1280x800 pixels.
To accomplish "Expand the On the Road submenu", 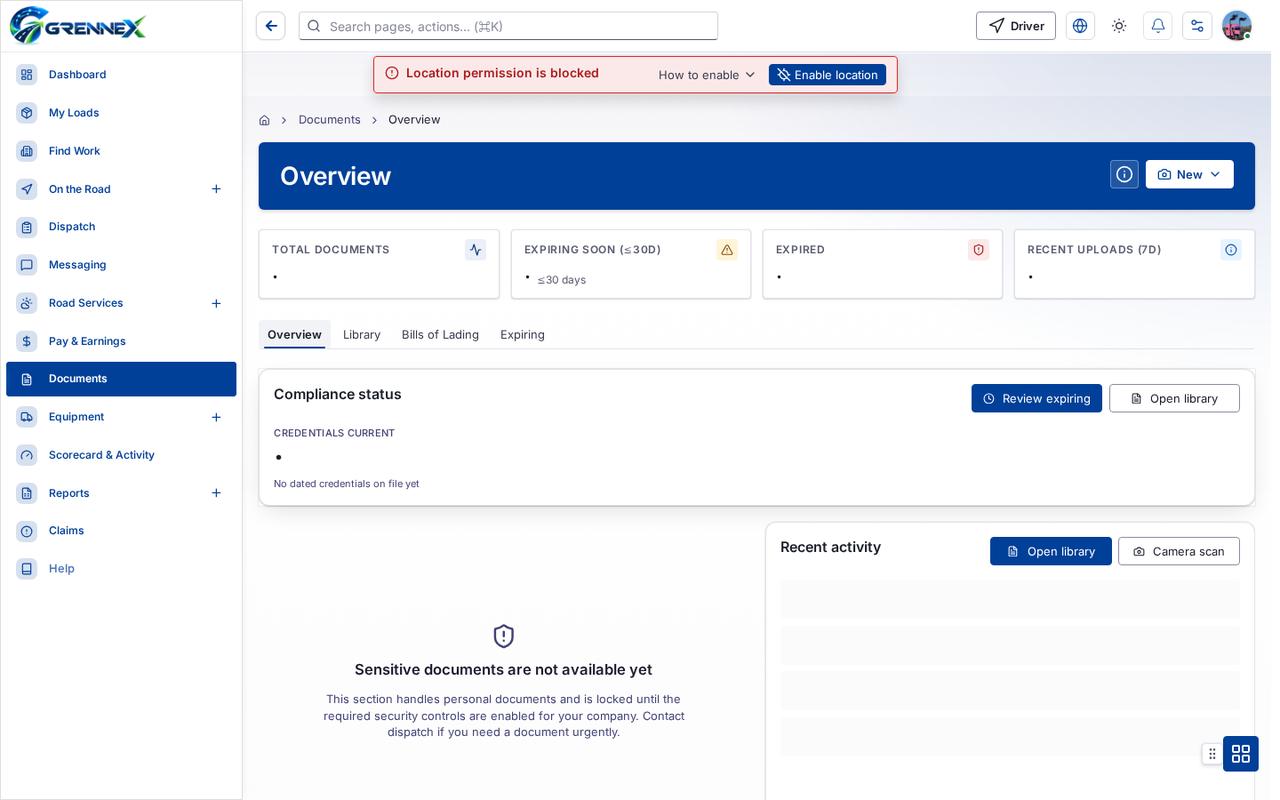I will click(216, 189).
